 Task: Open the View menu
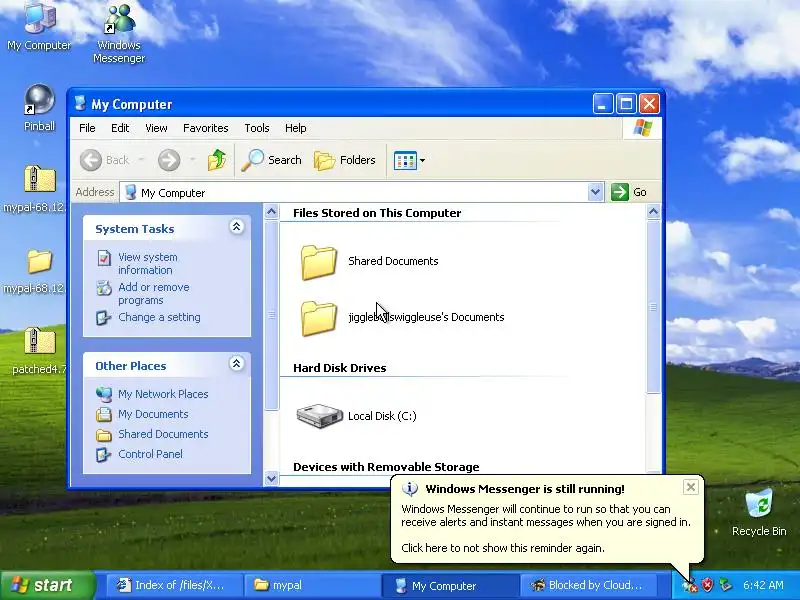[x=156, y=128]
